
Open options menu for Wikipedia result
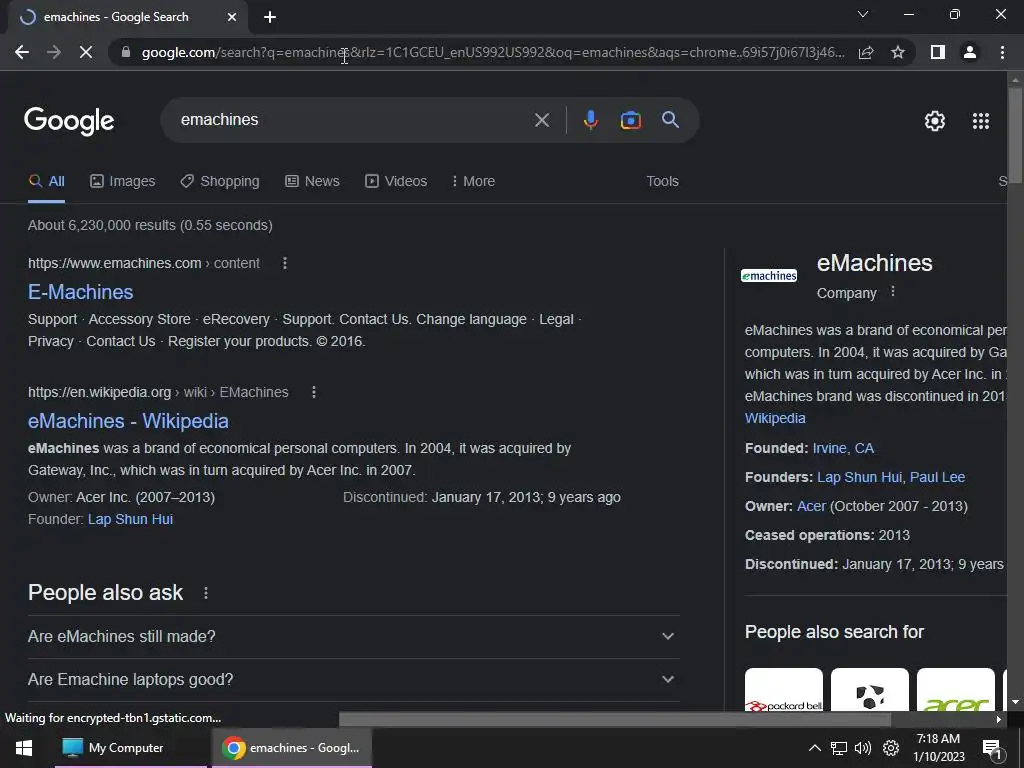(313, 392)
